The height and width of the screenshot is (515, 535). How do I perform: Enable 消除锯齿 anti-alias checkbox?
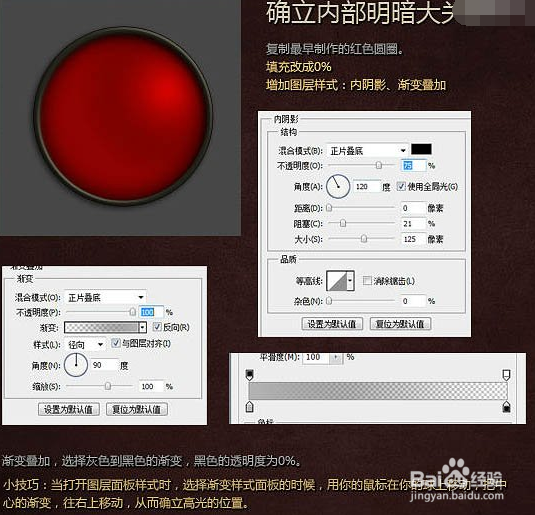tap(367, 281)
